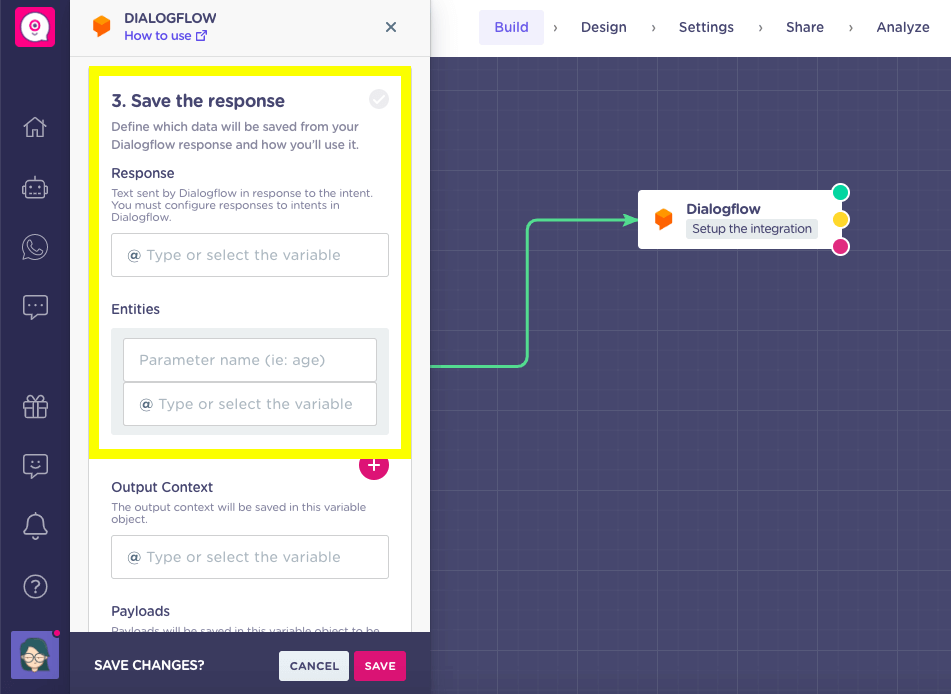Click the yellow output connector dot
Image resolution: width=951 pixels, height=694 pixels.
(840, 219)
